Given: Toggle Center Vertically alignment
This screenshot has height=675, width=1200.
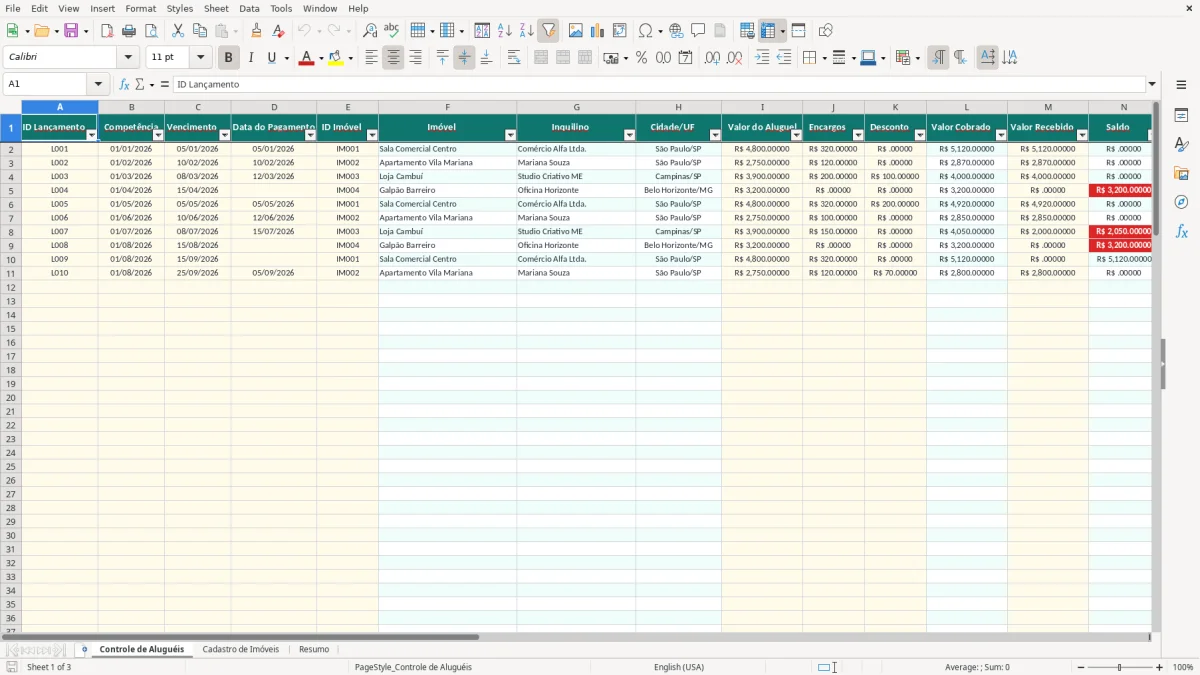Looking at the screenshot, I should [464, 58].
